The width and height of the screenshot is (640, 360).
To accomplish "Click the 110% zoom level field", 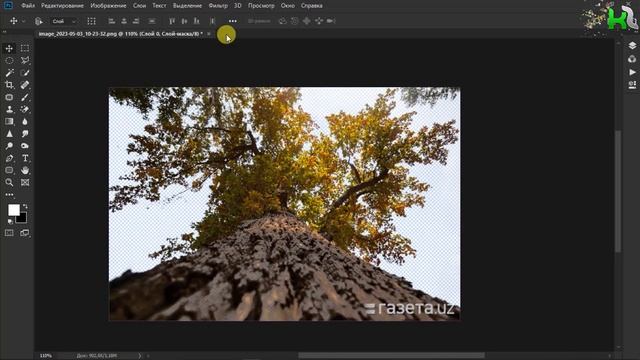I will click(x=46, y=356).
